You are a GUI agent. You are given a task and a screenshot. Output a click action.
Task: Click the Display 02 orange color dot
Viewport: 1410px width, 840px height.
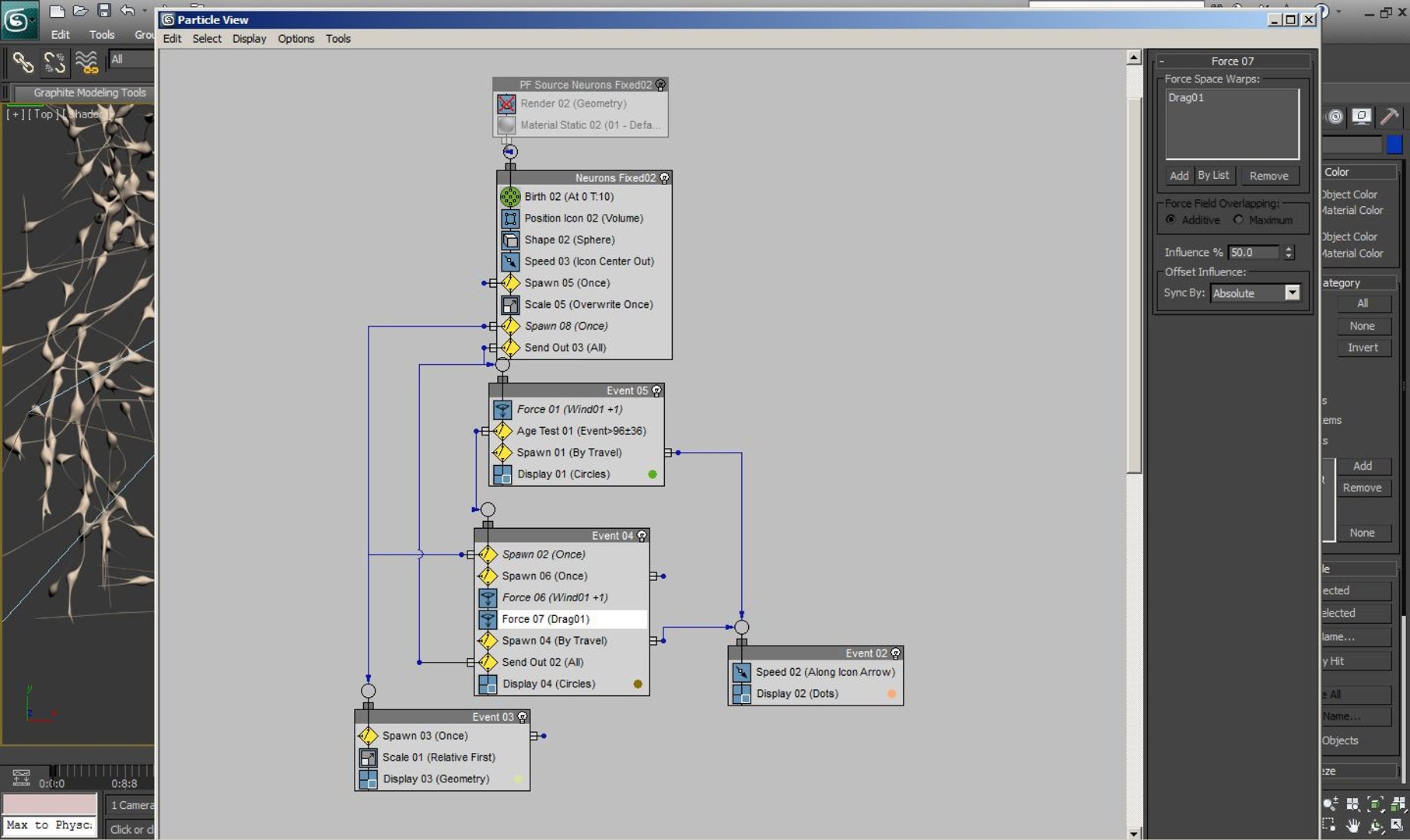point(892,694)
